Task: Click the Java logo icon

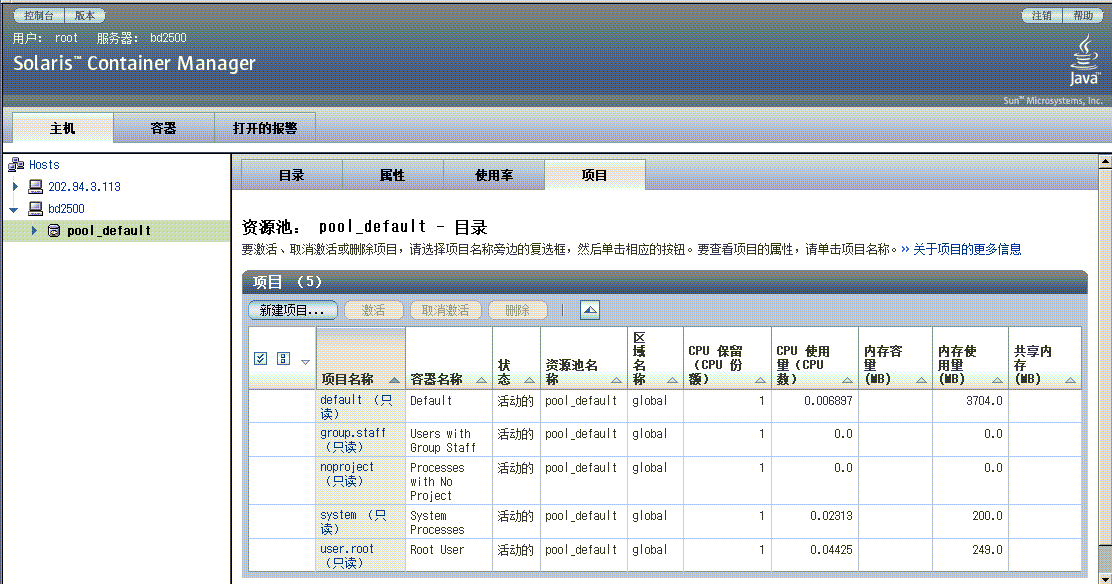Action: tap(1084, 61)
